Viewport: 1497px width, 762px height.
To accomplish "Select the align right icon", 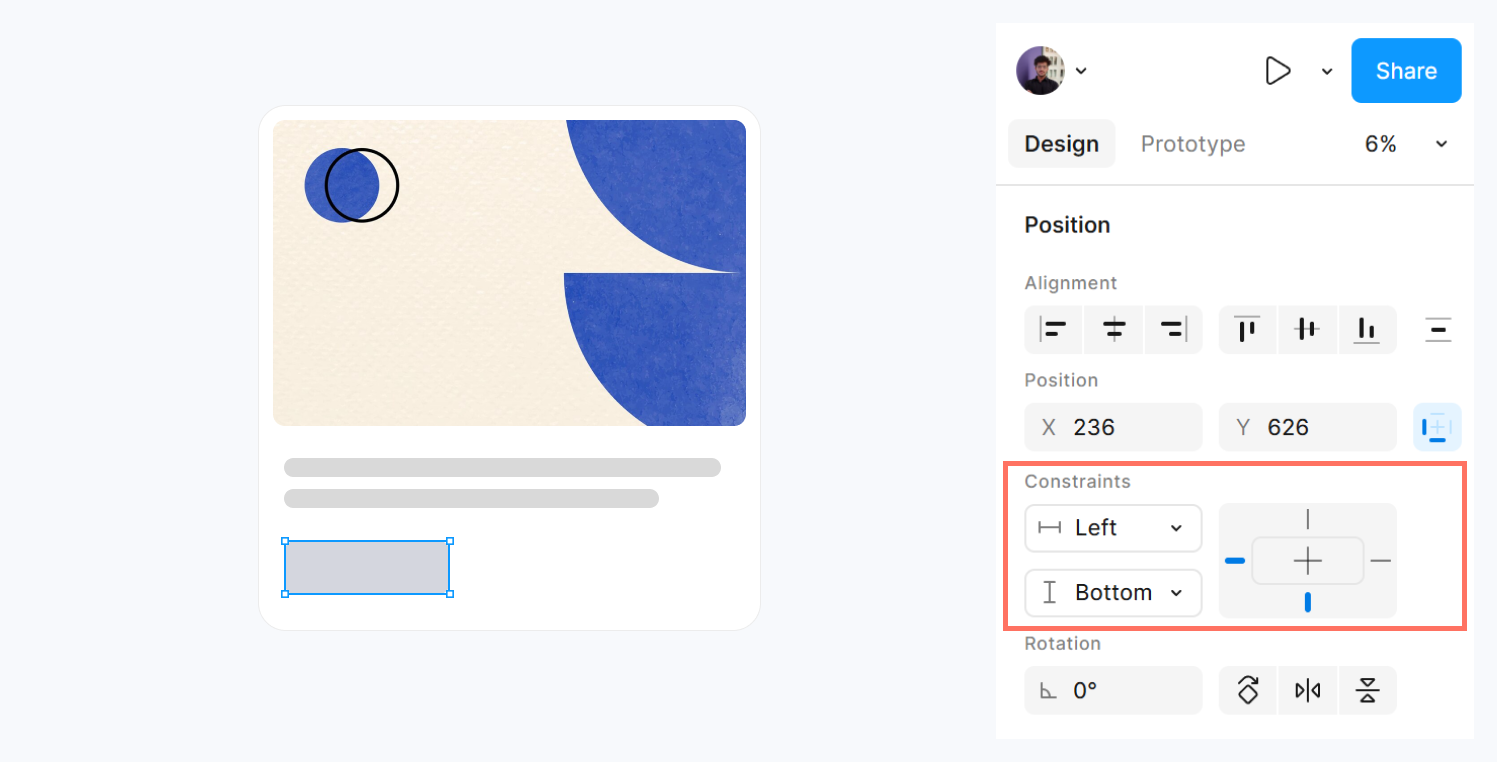I will click(1173, 329).
